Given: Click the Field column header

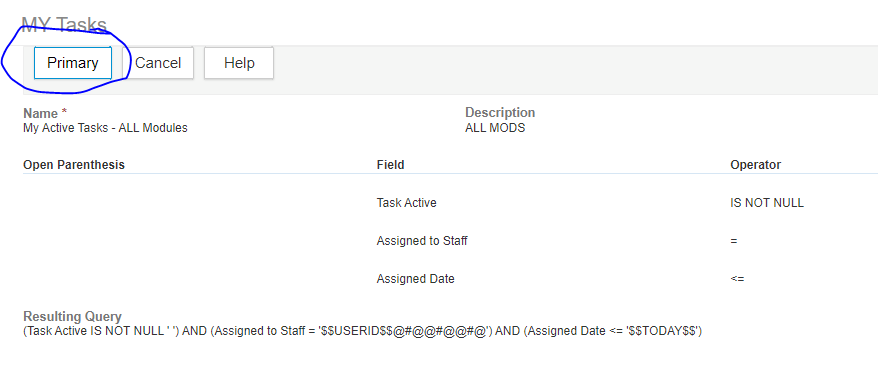Looking at the screenshot, I should tap(390, 165).
